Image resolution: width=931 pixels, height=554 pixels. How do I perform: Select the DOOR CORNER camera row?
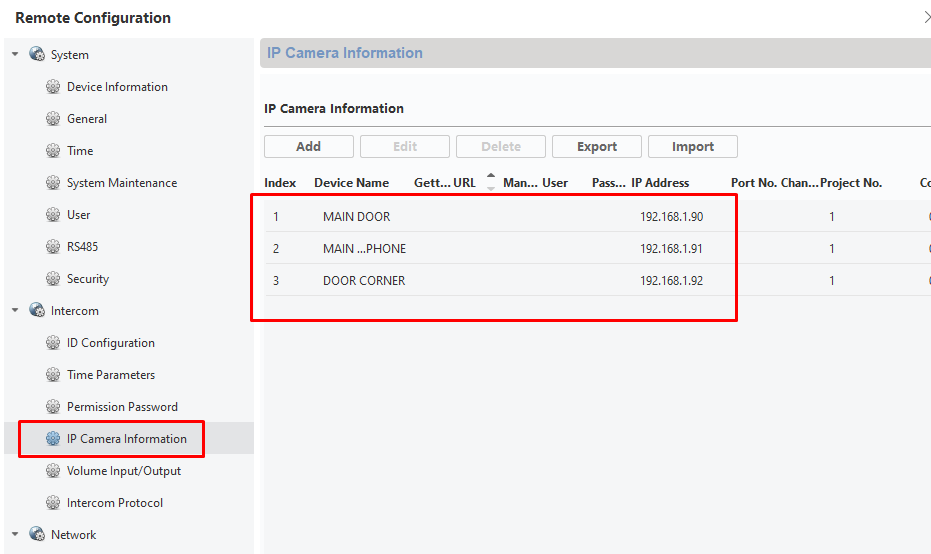597,280
